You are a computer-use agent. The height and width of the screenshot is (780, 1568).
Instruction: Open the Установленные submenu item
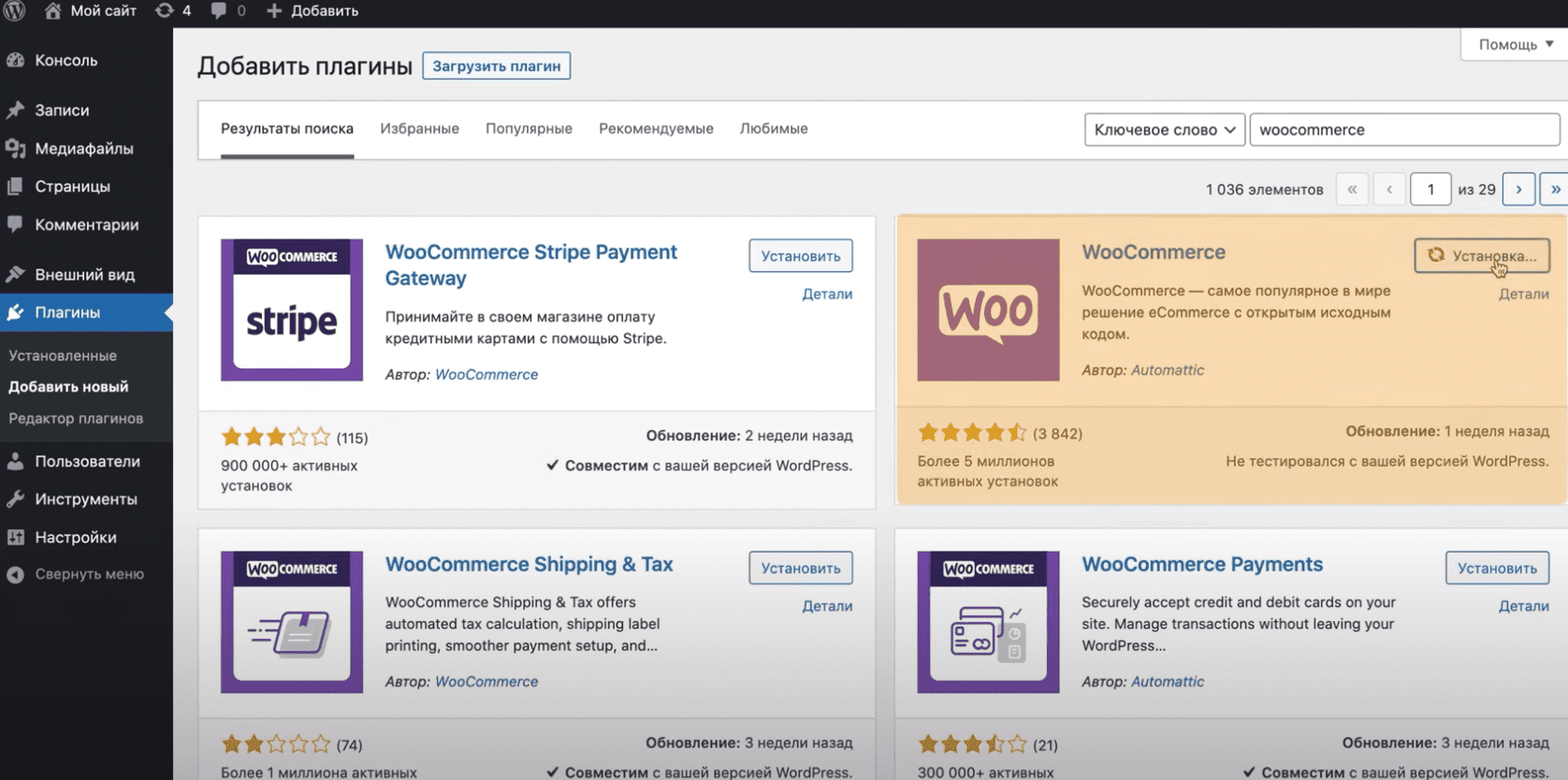[63, 355]
